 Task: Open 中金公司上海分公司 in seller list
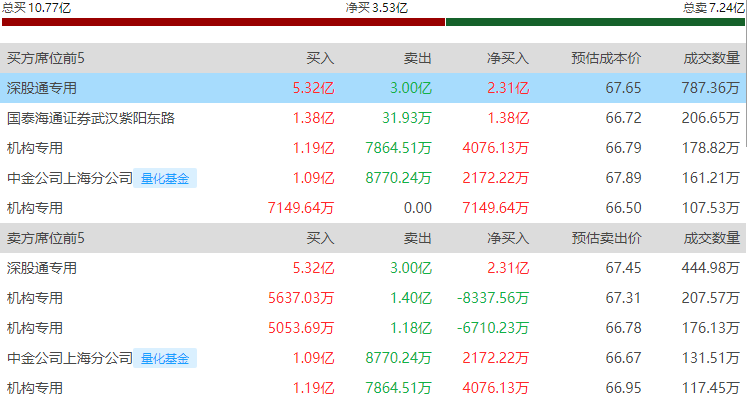[70, 358]
